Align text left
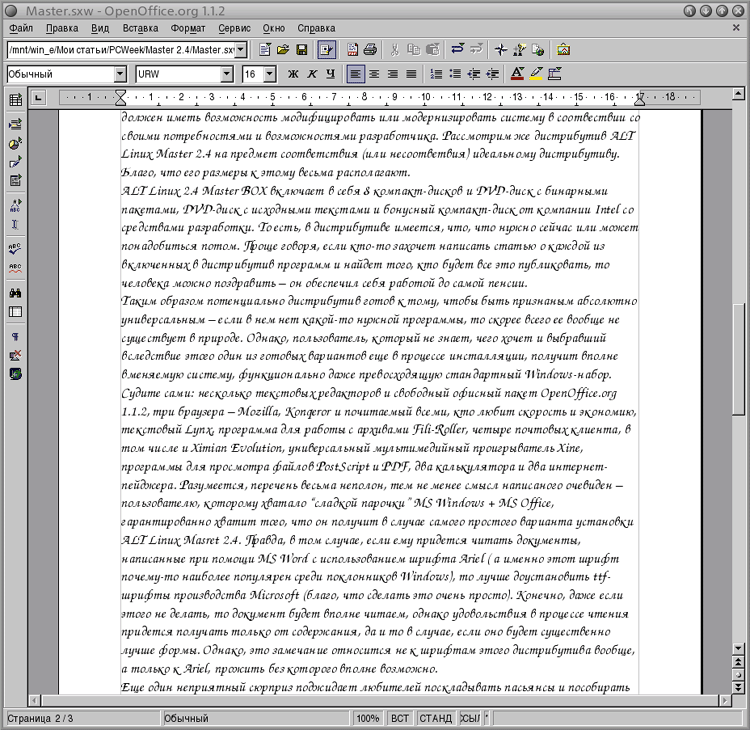The height and width of the screenshot is (730, 750). point(355,74)
